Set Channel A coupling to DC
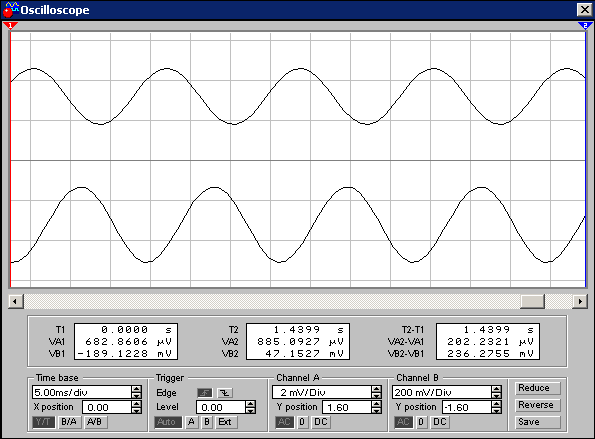 (x=321, y=422)
